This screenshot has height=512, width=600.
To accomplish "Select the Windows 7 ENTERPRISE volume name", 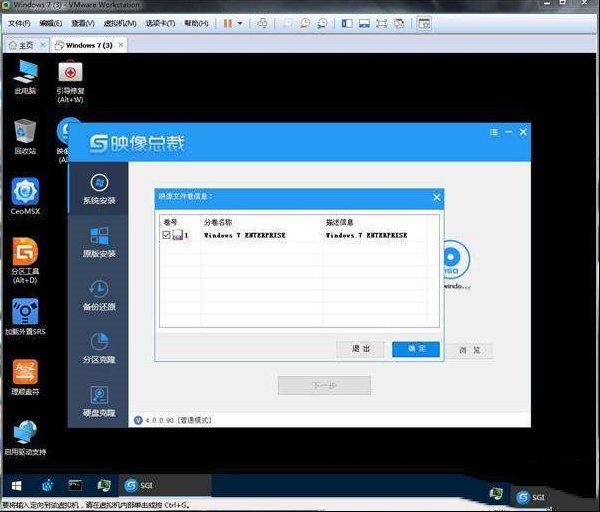I will (245, 235).
